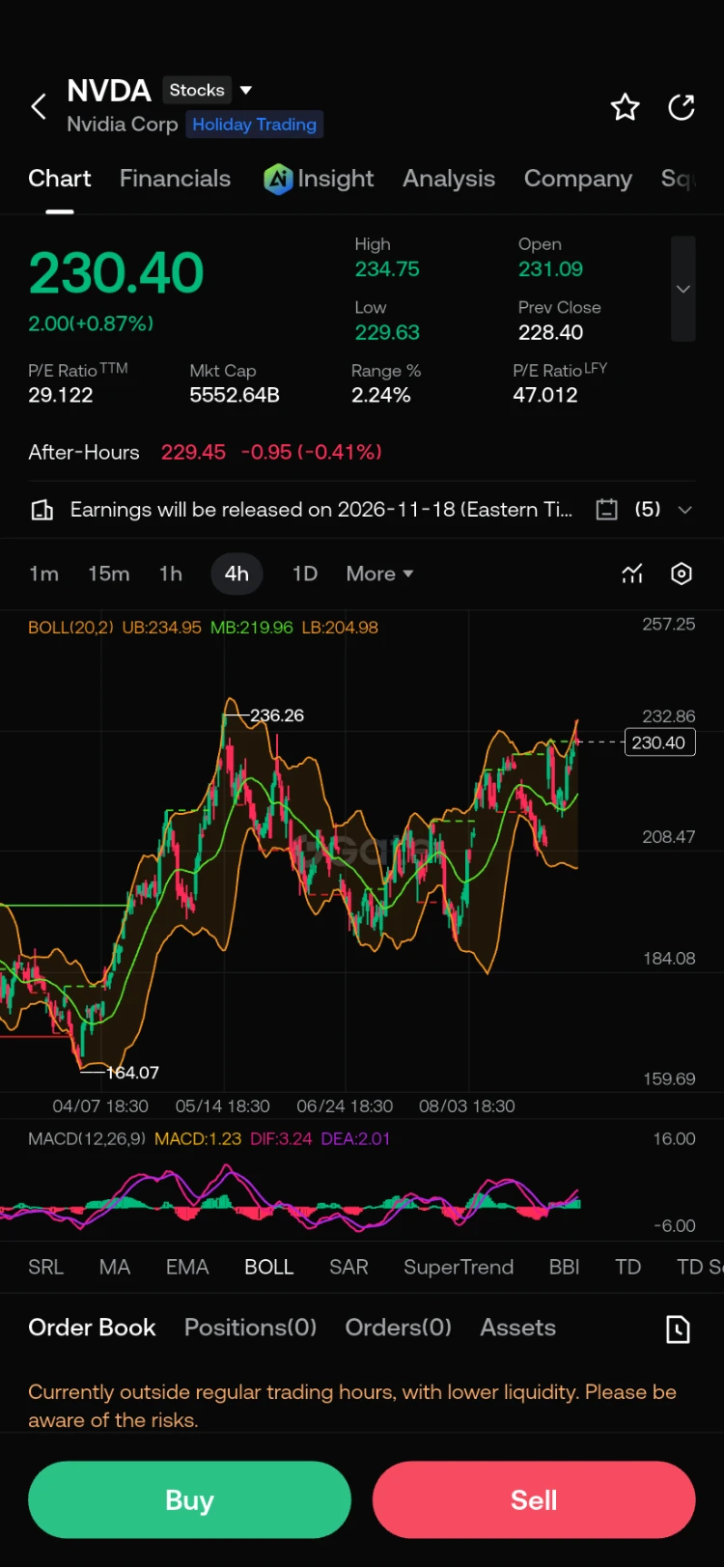Tap the Open value 231.09
This screenshot has width=724, height=1568.
(x=550, y=269)
